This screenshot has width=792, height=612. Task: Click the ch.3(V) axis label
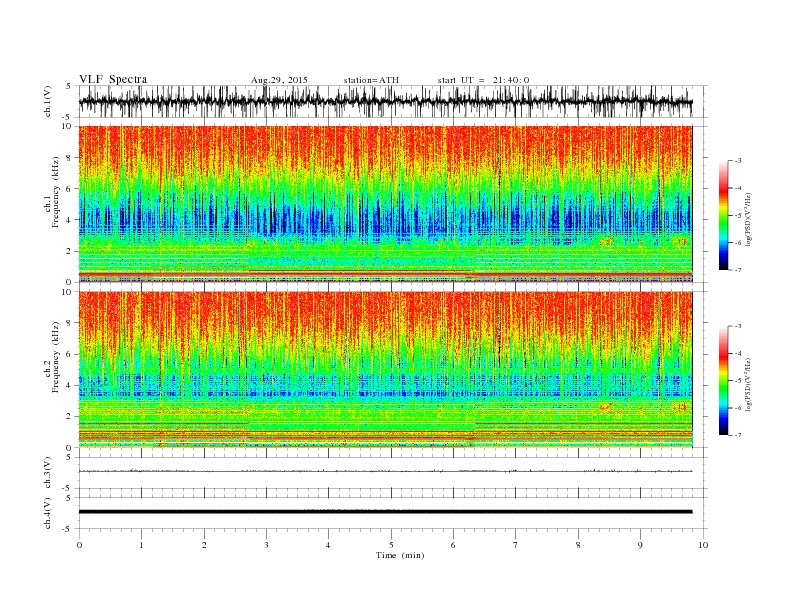[x=48, y=473]
